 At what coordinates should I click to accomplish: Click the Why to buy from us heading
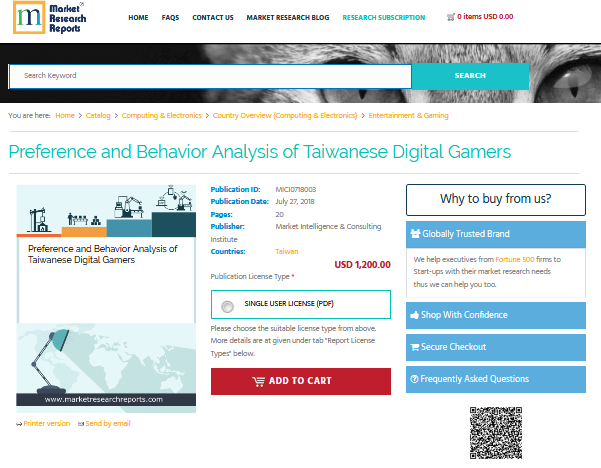pos(496,199)
